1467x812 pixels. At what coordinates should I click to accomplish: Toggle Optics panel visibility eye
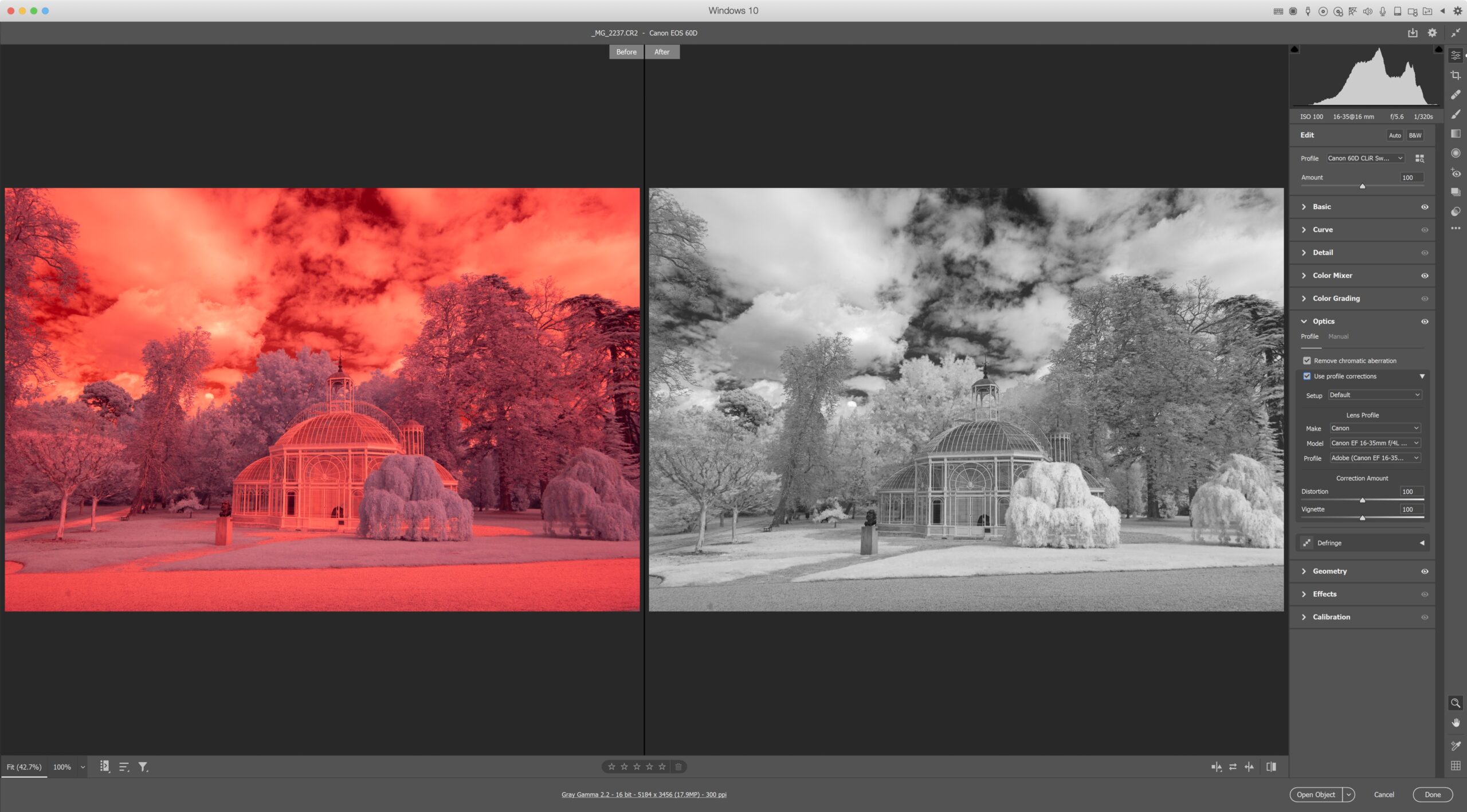[1425, 321]
